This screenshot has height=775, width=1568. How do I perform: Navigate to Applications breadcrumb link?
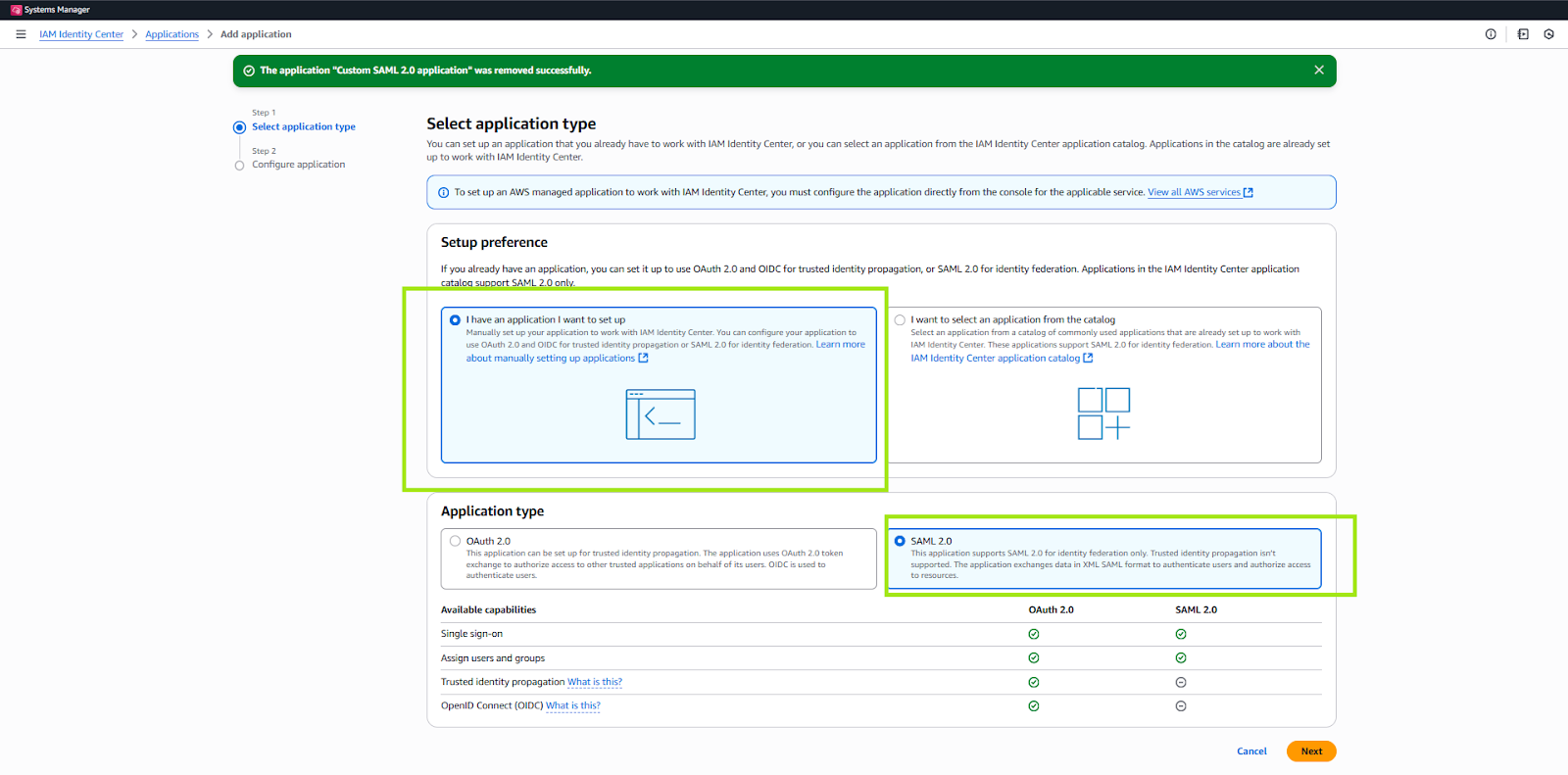171,34
